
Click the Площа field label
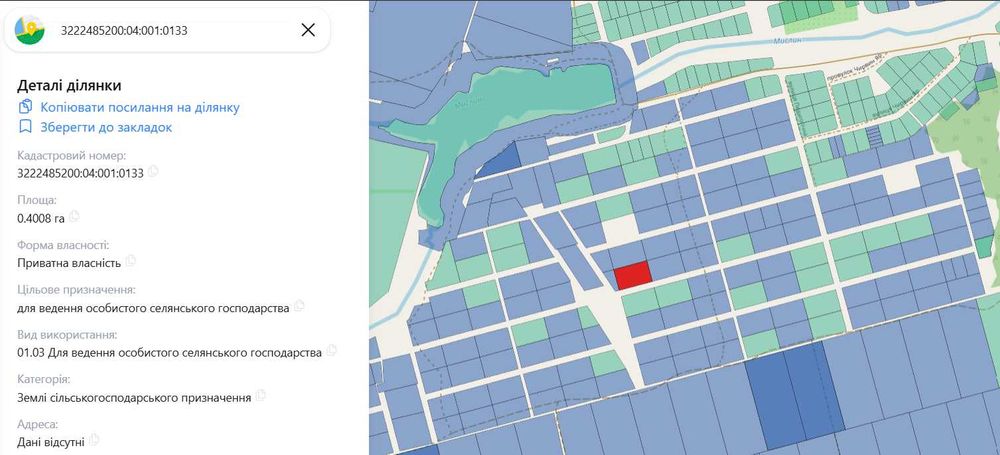(37, 200)
